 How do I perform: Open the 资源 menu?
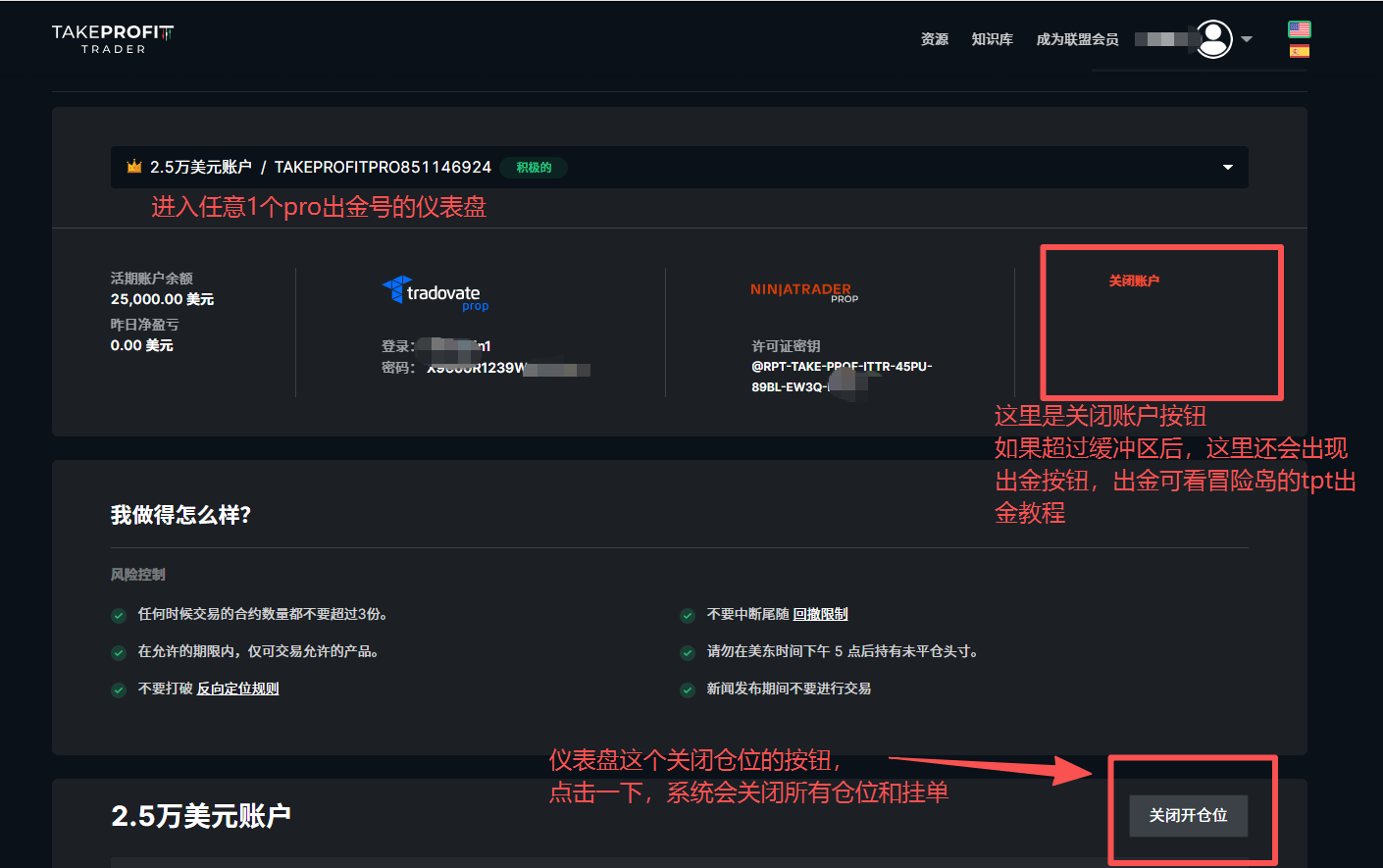935,39
